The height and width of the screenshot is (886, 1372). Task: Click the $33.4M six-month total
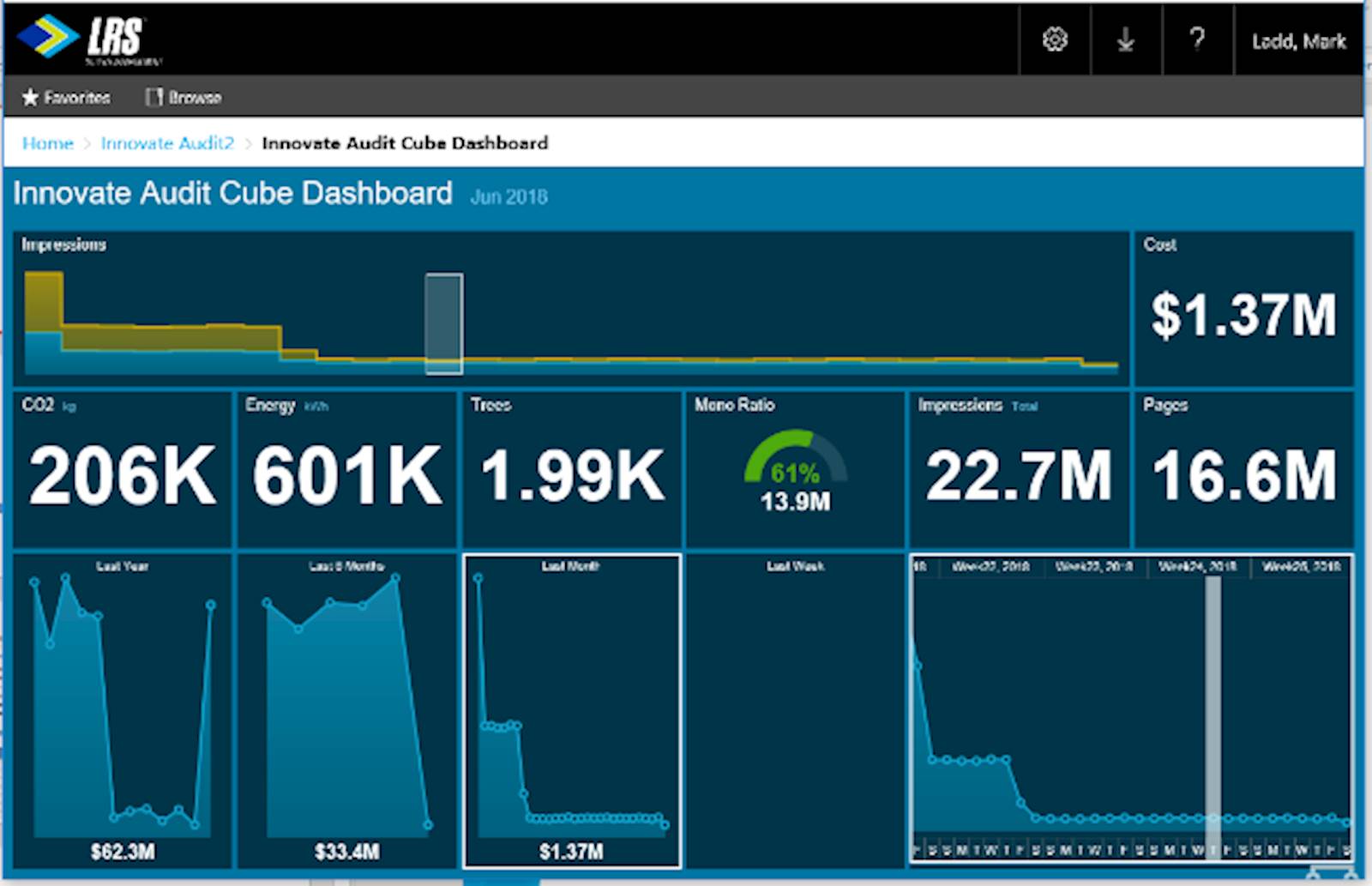[346, 852]
